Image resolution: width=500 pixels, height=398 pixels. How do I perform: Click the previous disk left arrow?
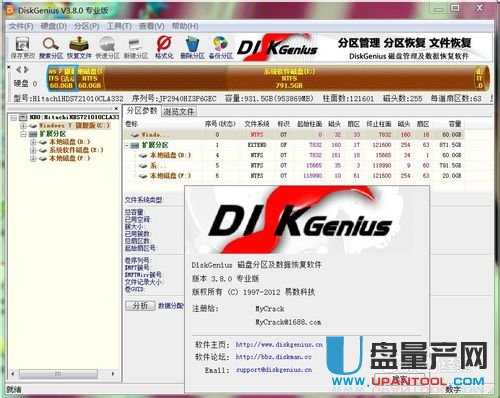click(x=19, y=70)
